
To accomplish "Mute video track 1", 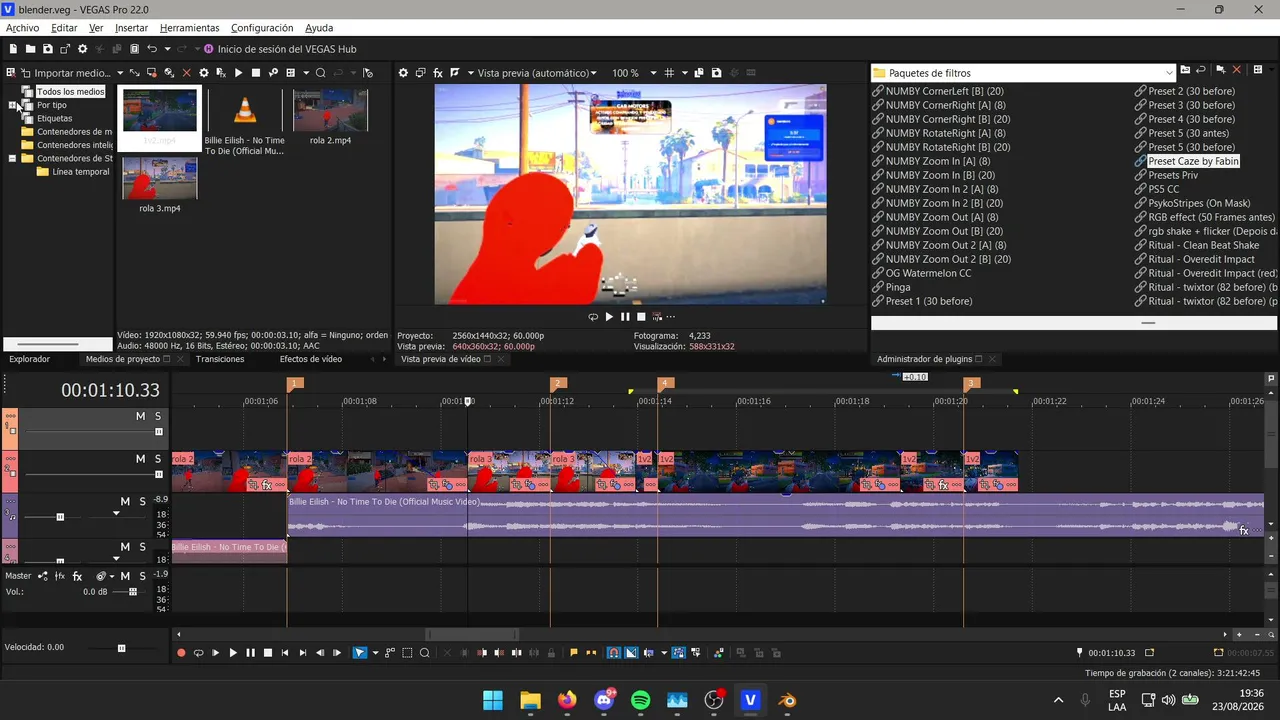I will pos(141,416).
